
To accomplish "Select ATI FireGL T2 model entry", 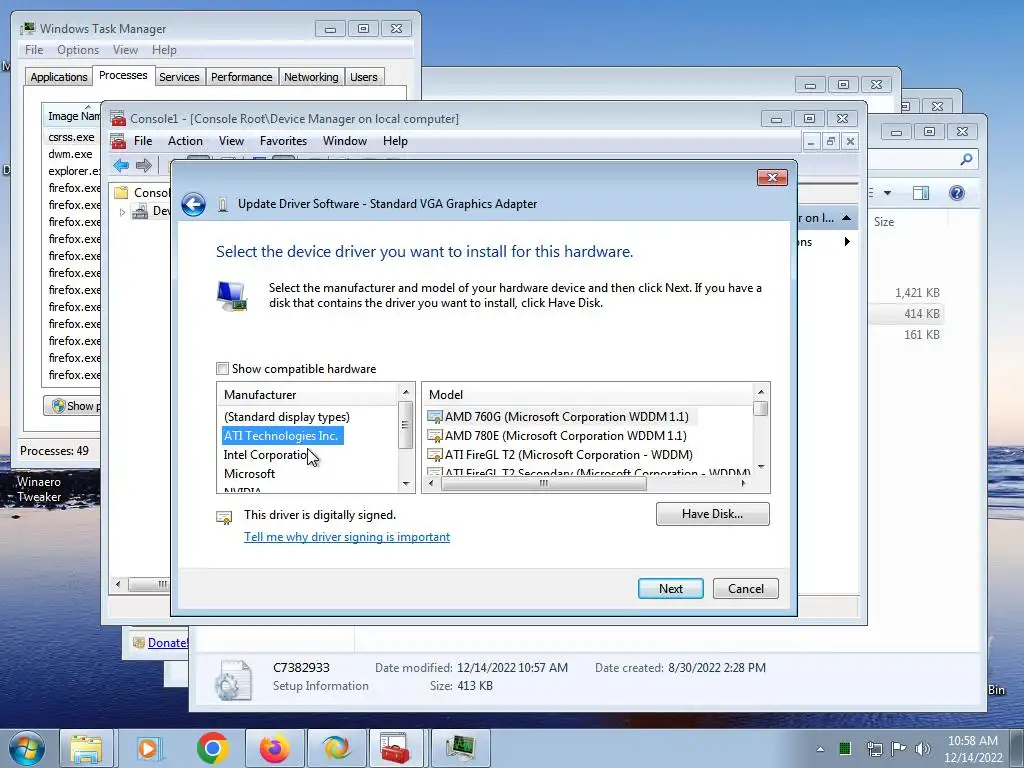I will tap(560, 455).
